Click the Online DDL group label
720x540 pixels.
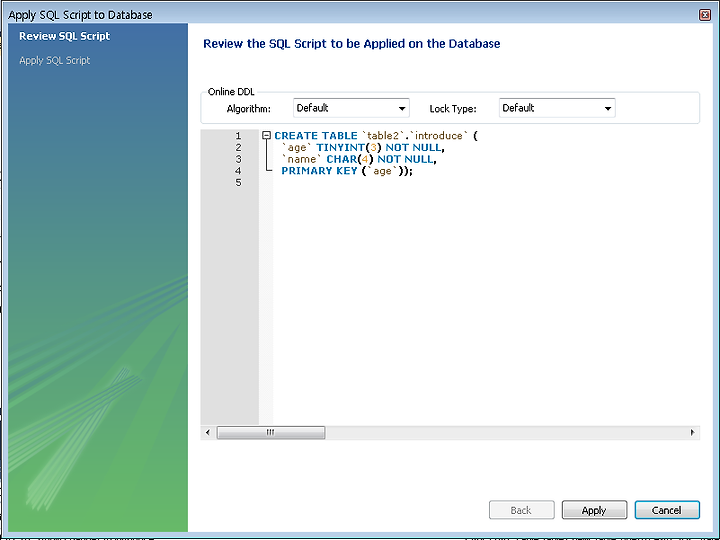pyautogui.click(x=231, y=92)
